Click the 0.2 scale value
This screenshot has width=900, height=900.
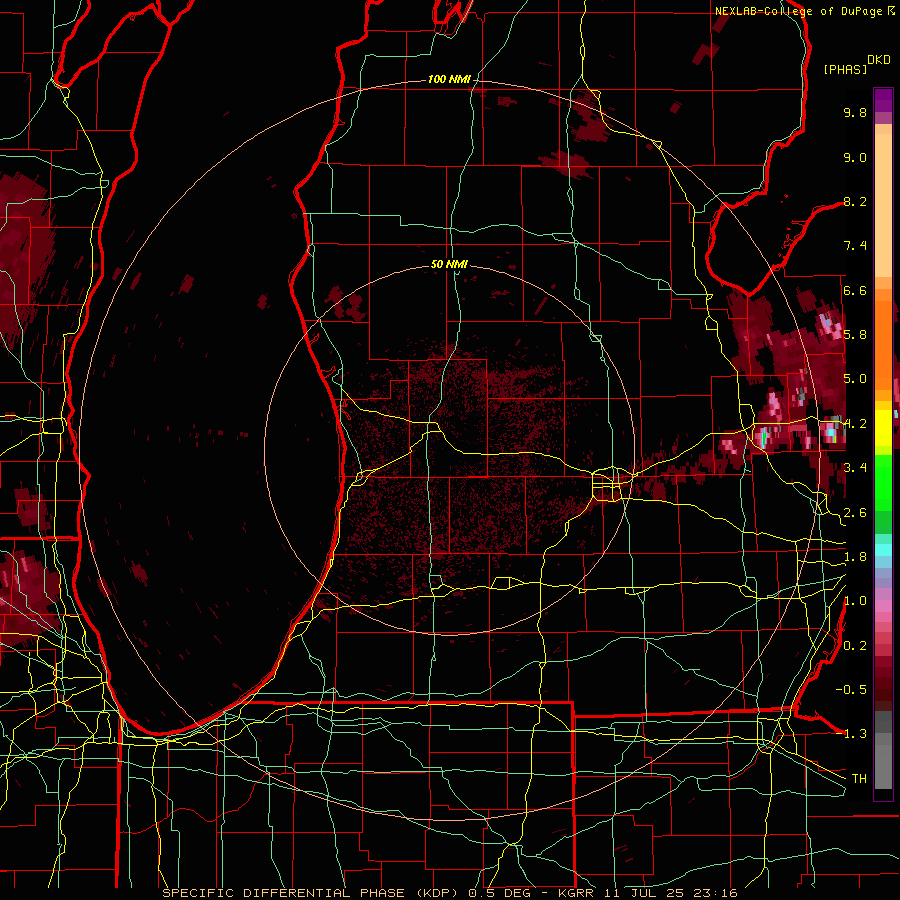click(x=855, y=646)
